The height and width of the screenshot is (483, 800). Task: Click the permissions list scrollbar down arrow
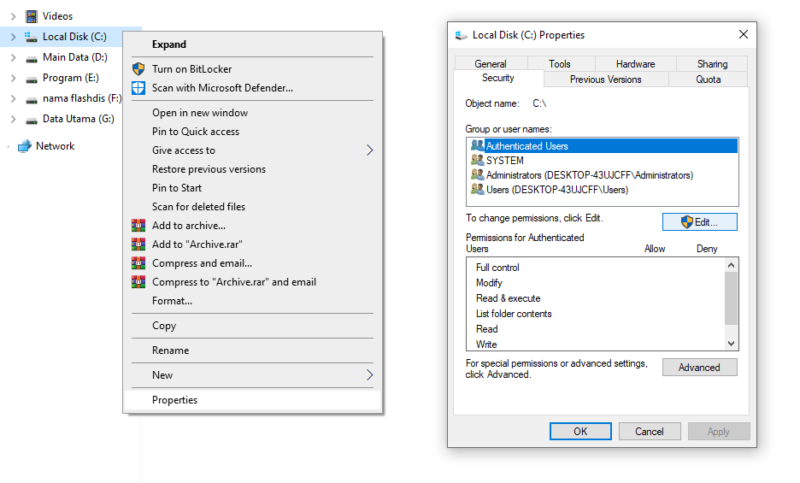coord(731,344)
